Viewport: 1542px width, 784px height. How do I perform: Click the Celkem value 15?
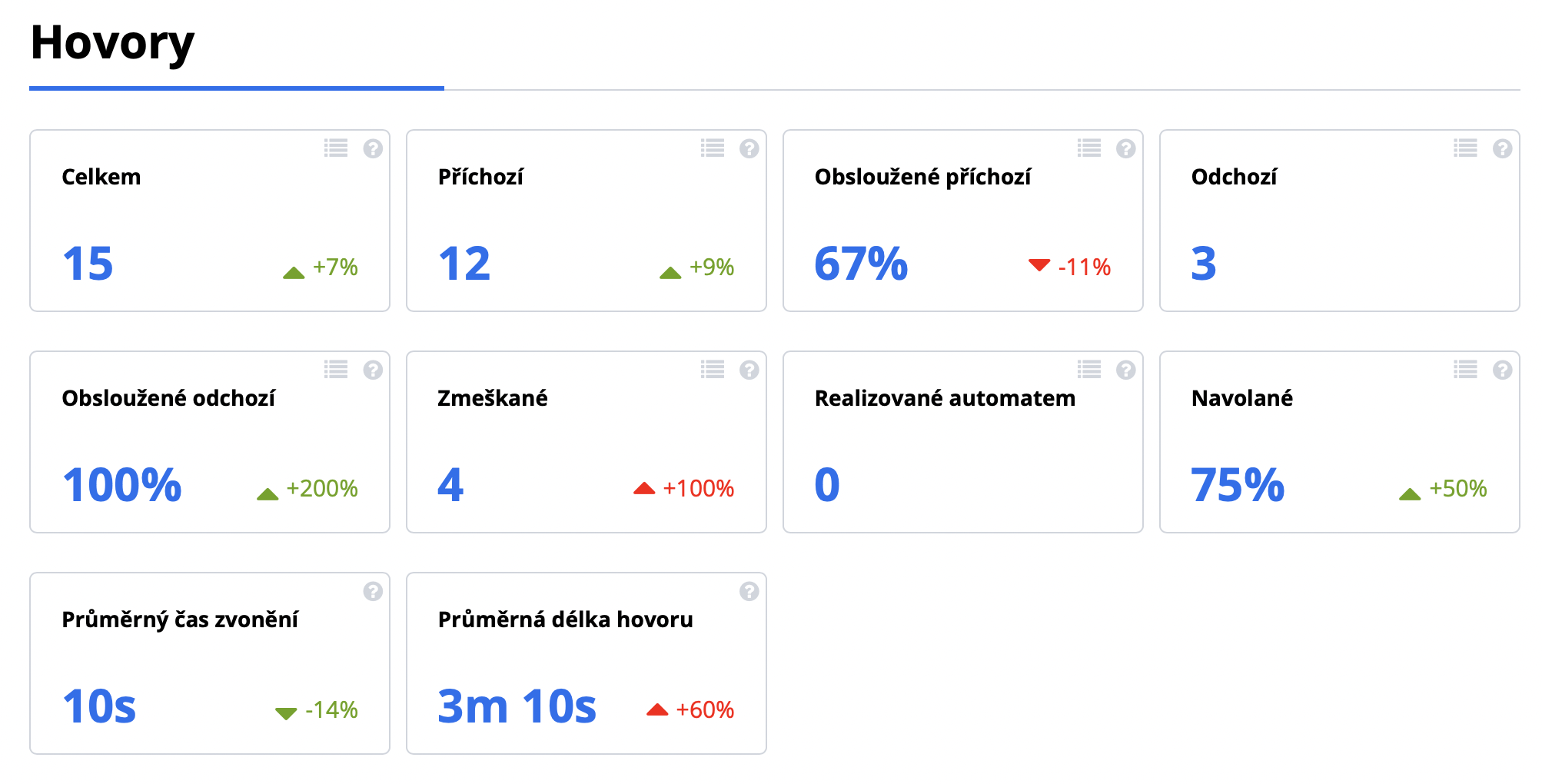click(88, 264)
